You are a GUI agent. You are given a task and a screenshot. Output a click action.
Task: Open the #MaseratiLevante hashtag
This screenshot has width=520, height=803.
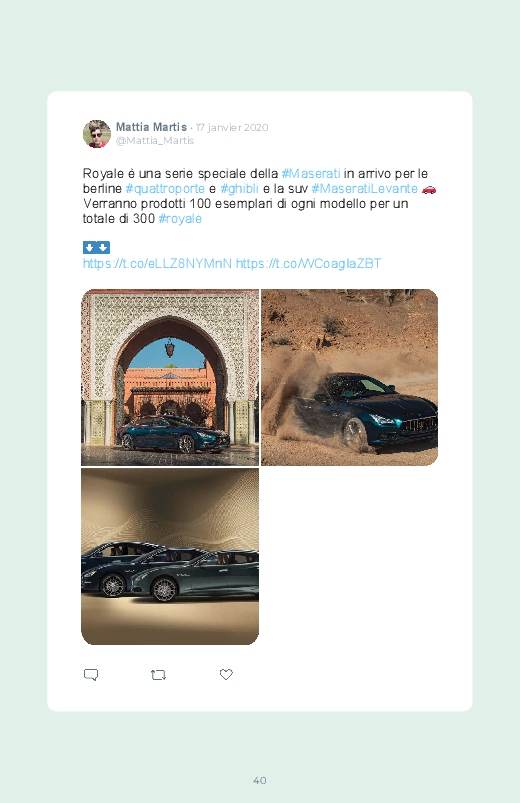tap(365, 188)
